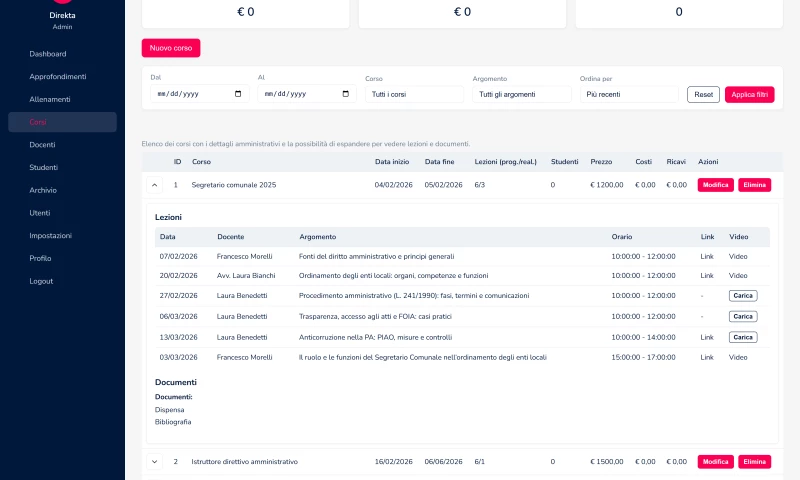Go to Dashboard in sidebar
The width and height of the screenshot is (800, 480).
pos(48,54)
